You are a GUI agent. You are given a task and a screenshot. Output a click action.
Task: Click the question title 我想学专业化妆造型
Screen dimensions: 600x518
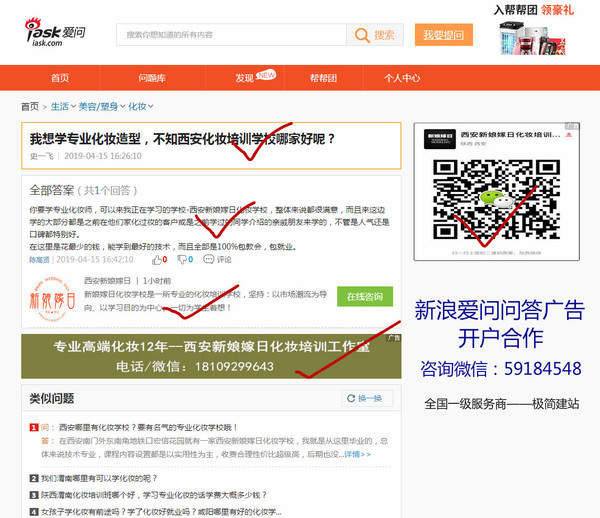[183, 138]
